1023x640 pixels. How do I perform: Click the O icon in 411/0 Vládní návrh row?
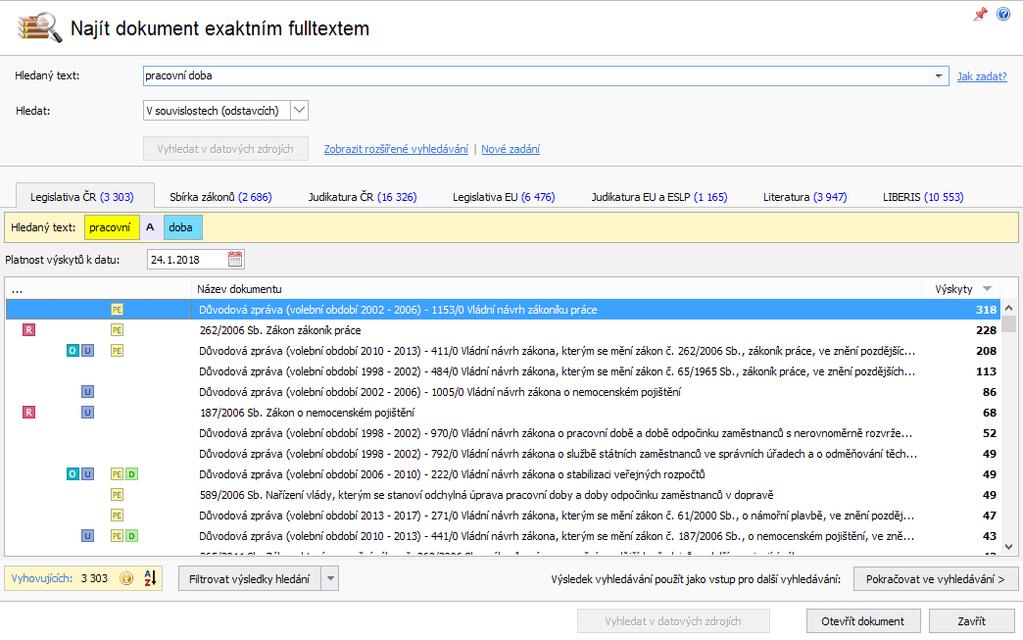pyautogui.click(x=72, y=351)
